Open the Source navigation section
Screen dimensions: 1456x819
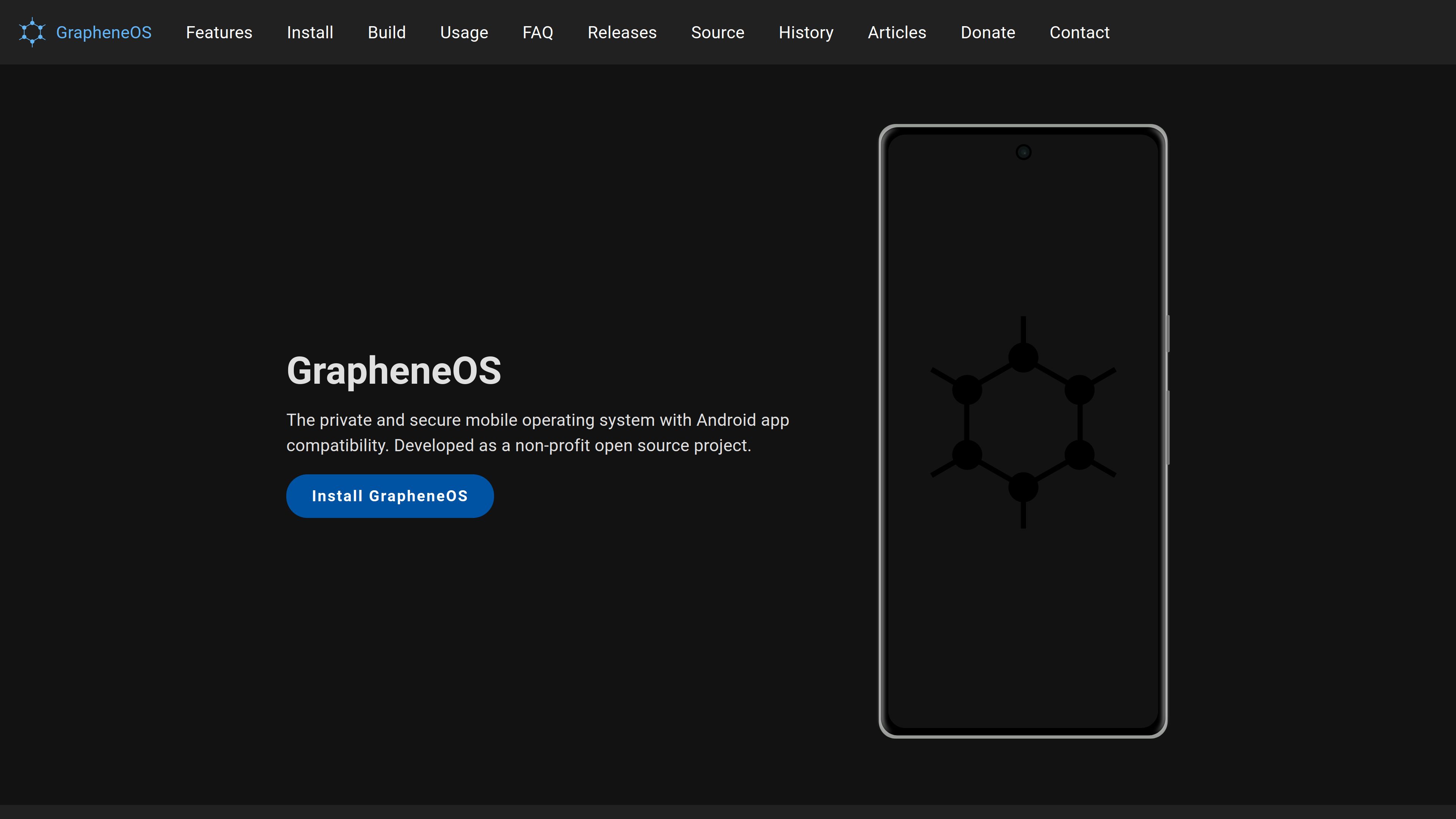[x=718, y=32]
